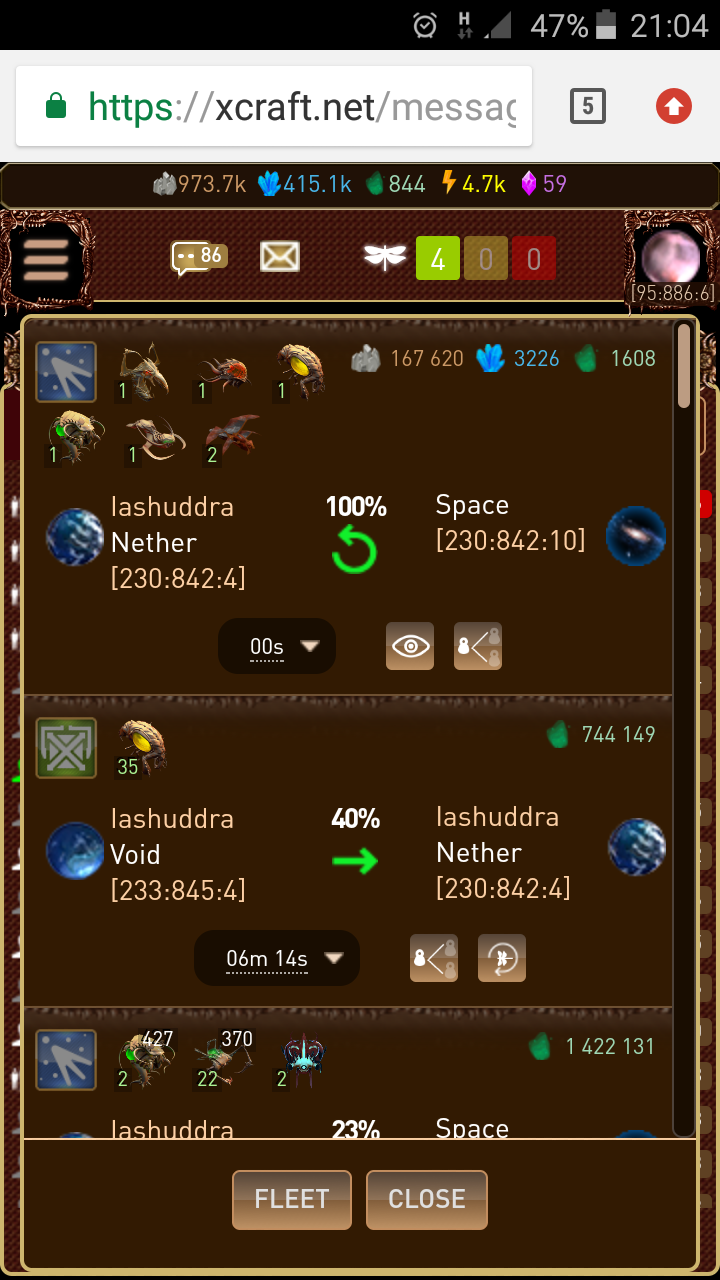Screen dimensions: 720x1280
Task: Open chat messages with 86 badge
Action: [198, 258]
